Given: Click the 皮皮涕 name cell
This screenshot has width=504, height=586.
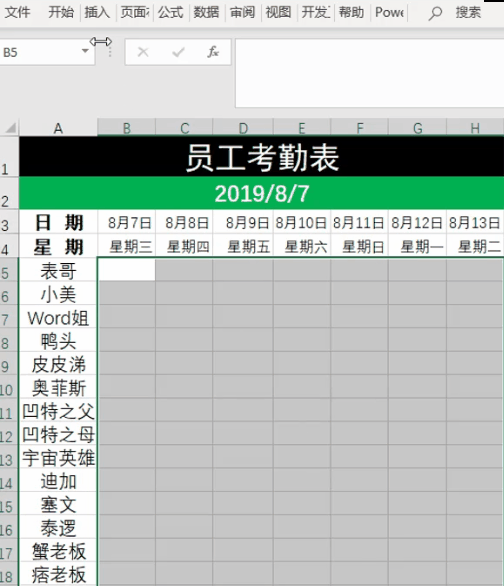Looking at the screenshot, I should point(58,364).
